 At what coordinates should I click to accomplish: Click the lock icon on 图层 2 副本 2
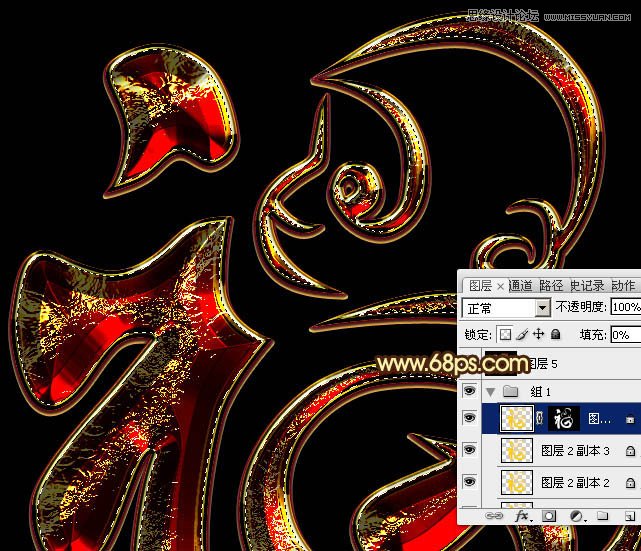pyautogui.click(x=630, y=483)
